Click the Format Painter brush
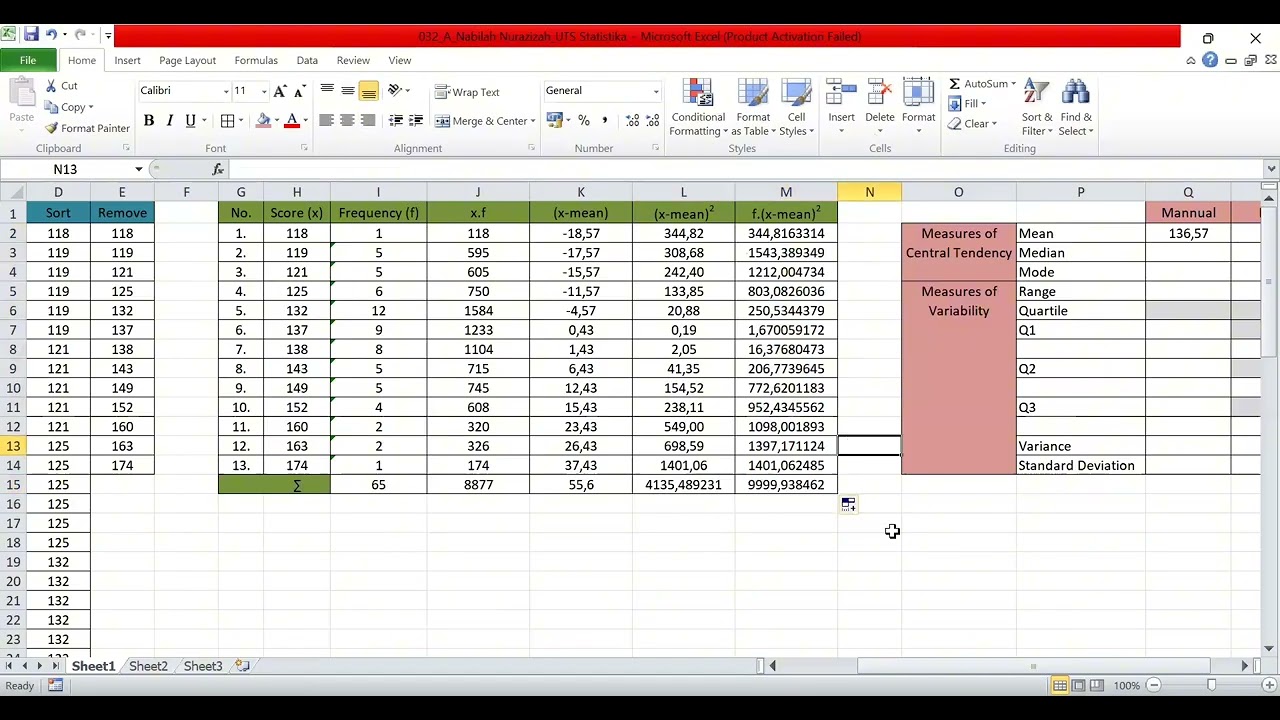 [51, 128]
